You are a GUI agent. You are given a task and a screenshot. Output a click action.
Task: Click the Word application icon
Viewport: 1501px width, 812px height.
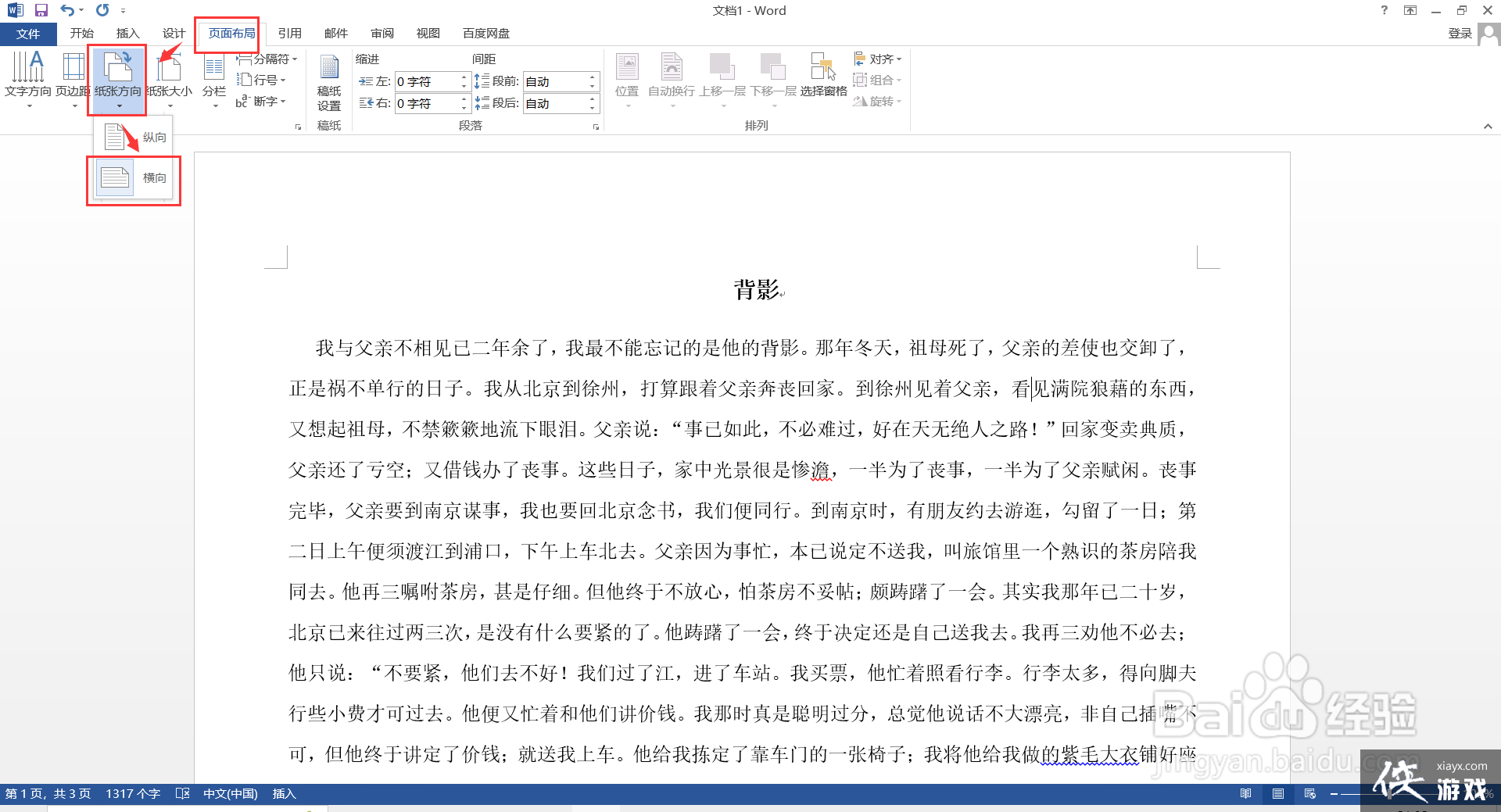[15, 10]
